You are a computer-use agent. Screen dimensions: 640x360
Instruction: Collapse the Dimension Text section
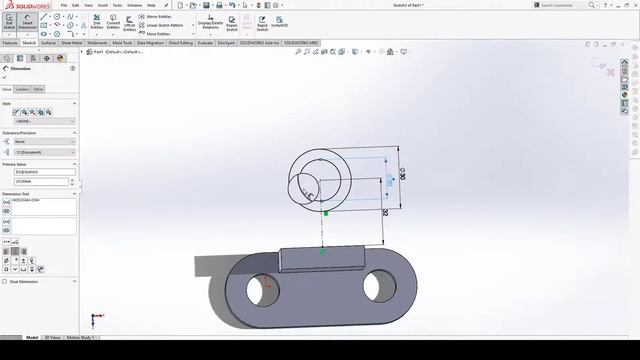pos(74,194)
